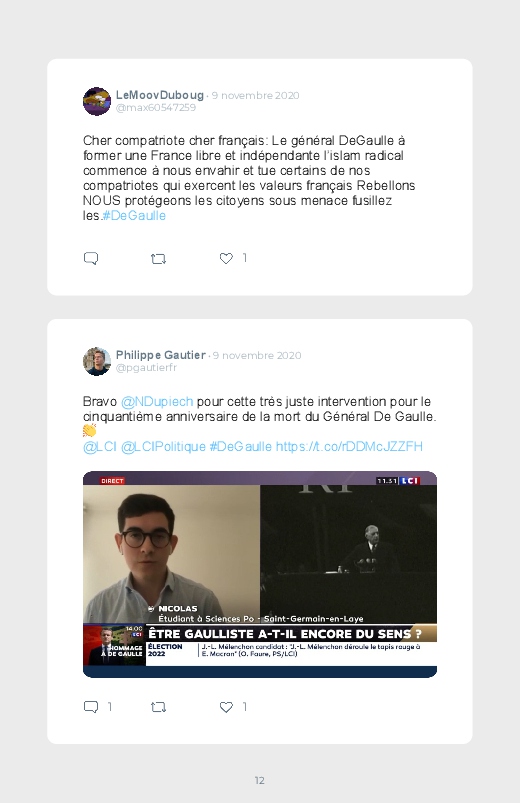Click the 9 novembre 2020 date on Gautier's tweet
The height and width of the screenshot is (803, 520).
click(257, 355)
